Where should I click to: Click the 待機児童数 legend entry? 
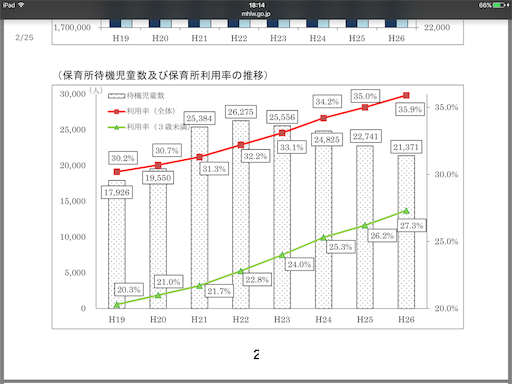click(136, 96)
